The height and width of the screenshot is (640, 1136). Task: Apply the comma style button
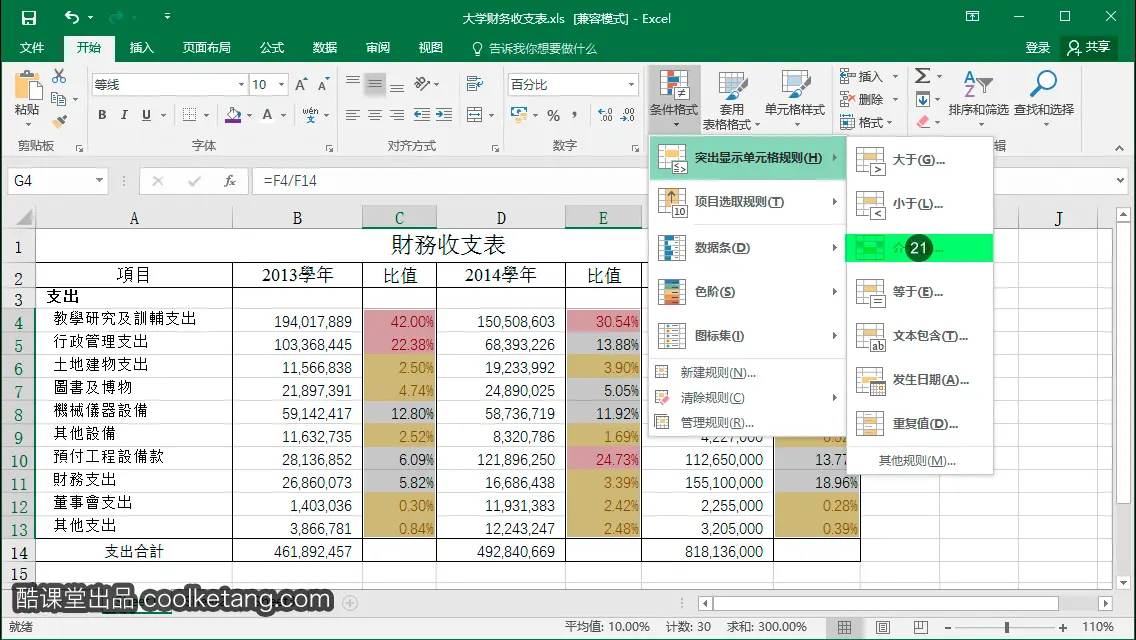pos(575,115)
